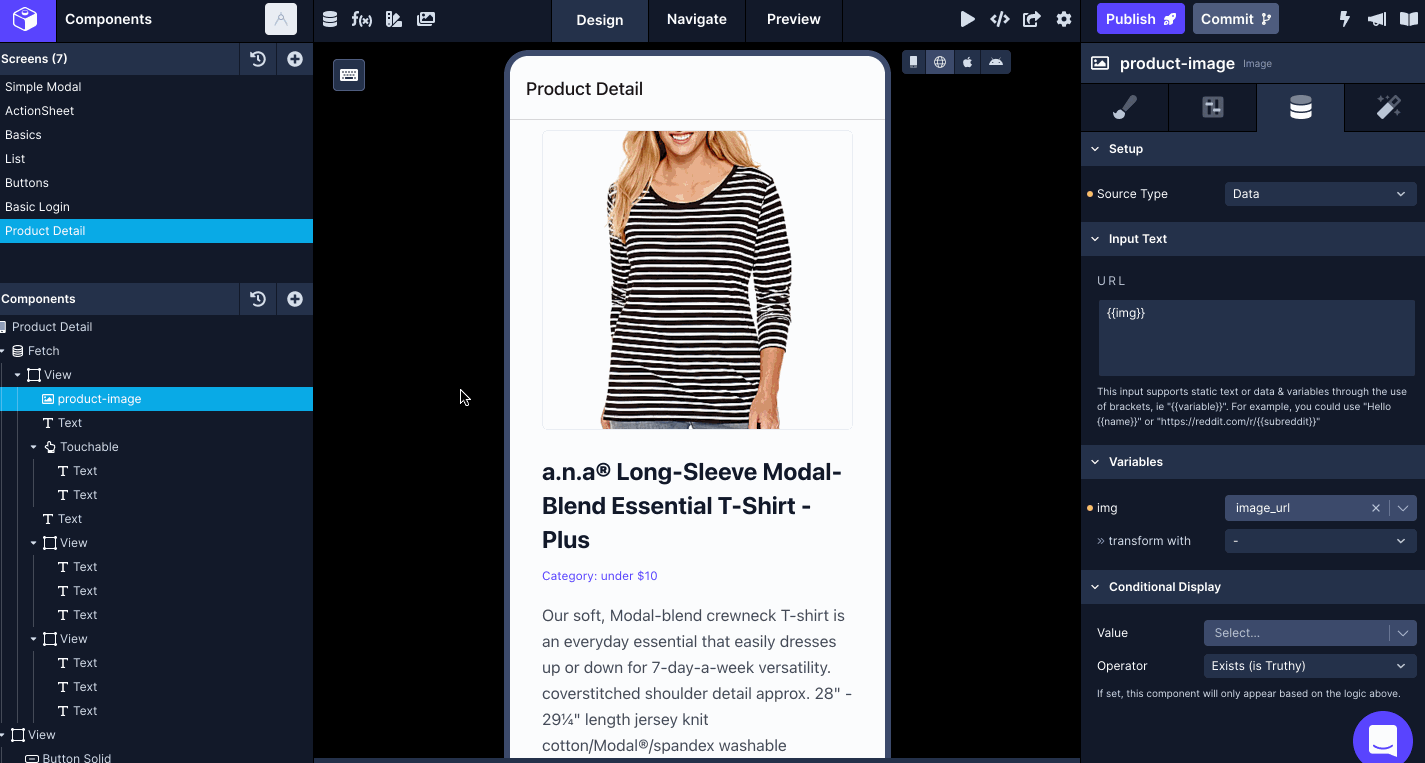Open announcements megaphone icon
This screenshot has height=763, width=1425.
tap(1377, 19)
